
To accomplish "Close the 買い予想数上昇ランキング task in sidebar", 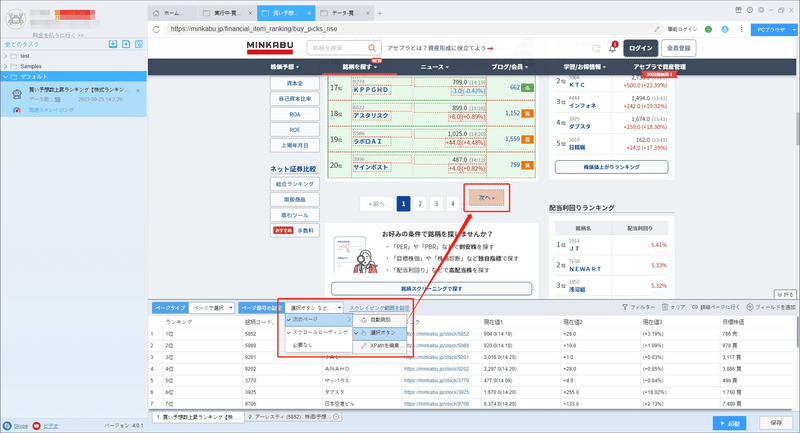I will click(x=138, y=91).
